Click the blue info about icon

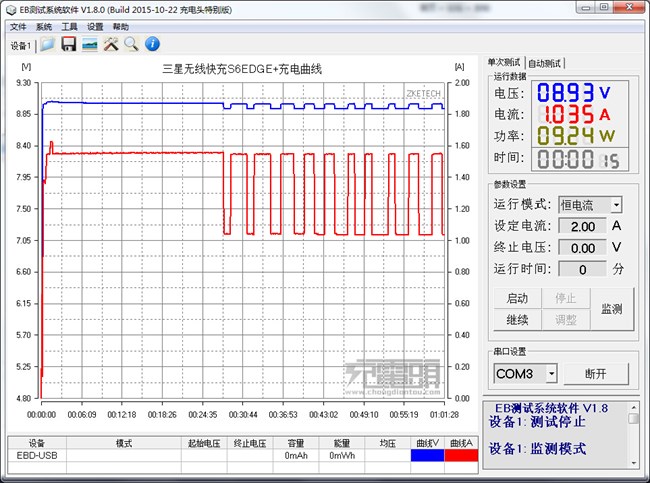pyautogui.click(x=152, y=44)
